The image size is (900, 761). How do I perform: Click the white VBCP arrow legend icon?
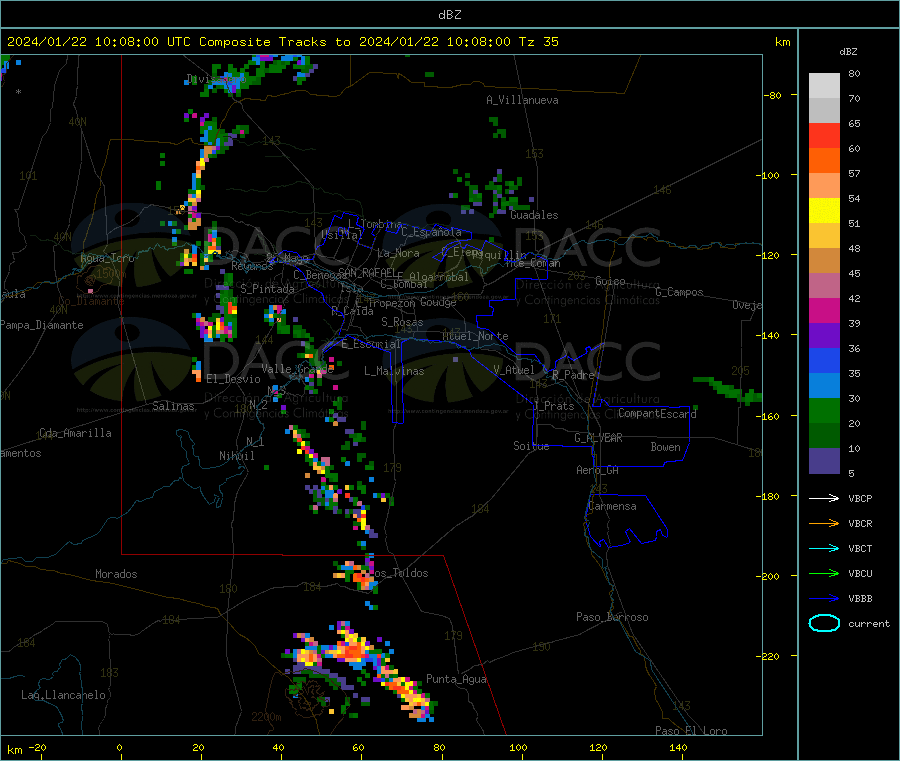click(824, 498)
